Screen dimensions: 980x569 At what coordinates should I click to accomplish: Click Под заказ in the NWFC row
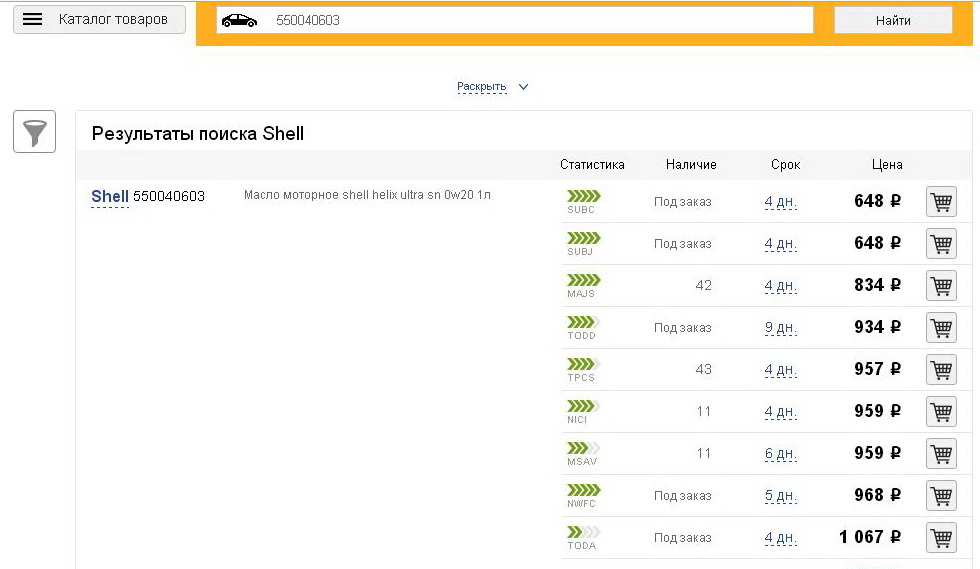(682, 496)
